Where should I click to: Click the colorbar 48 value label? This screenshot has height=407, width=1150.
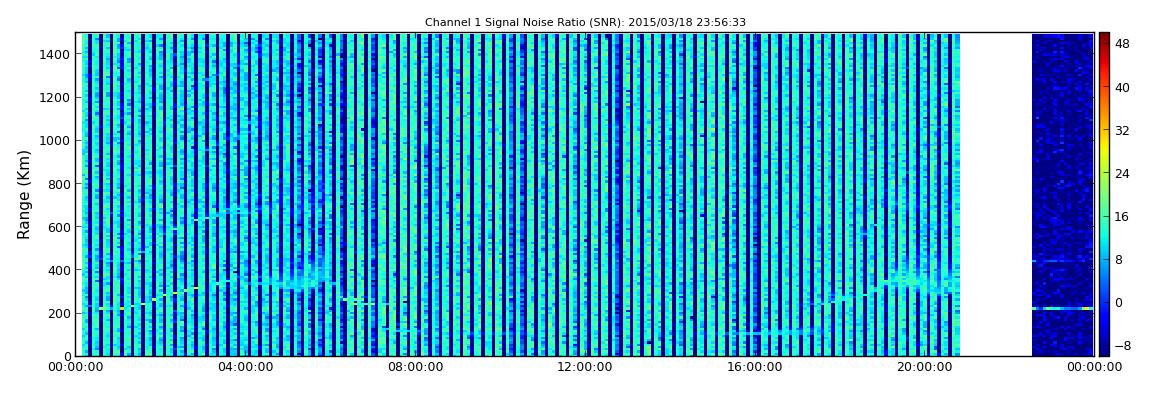click(x=1122, y=44)
